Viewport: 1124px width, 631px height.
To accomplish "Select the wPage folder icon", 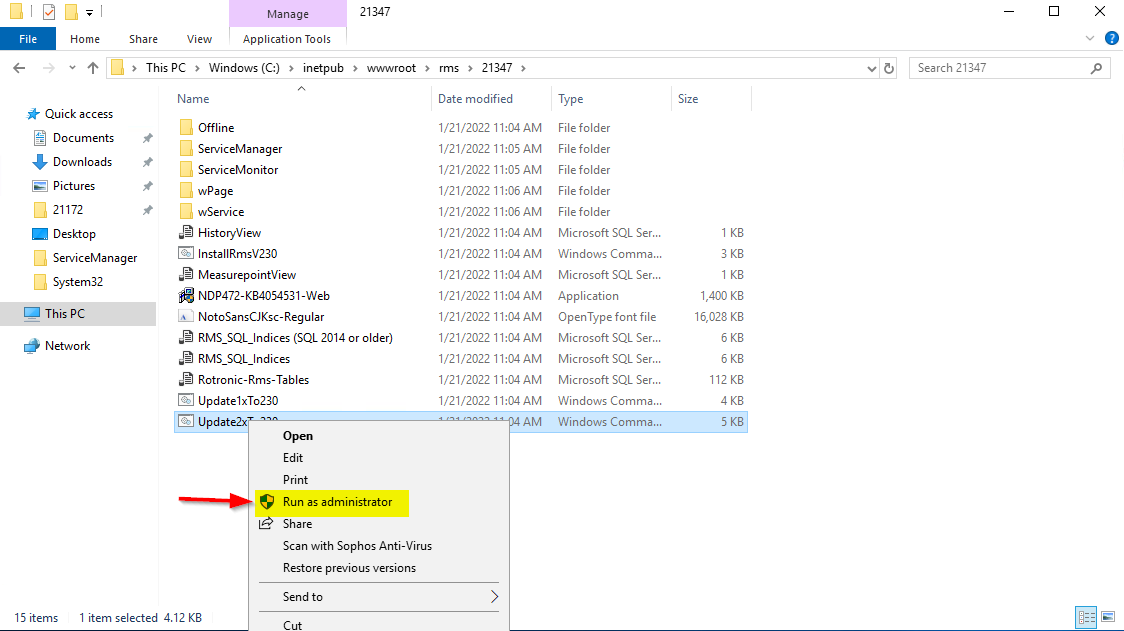I will [x=186, y=191].
